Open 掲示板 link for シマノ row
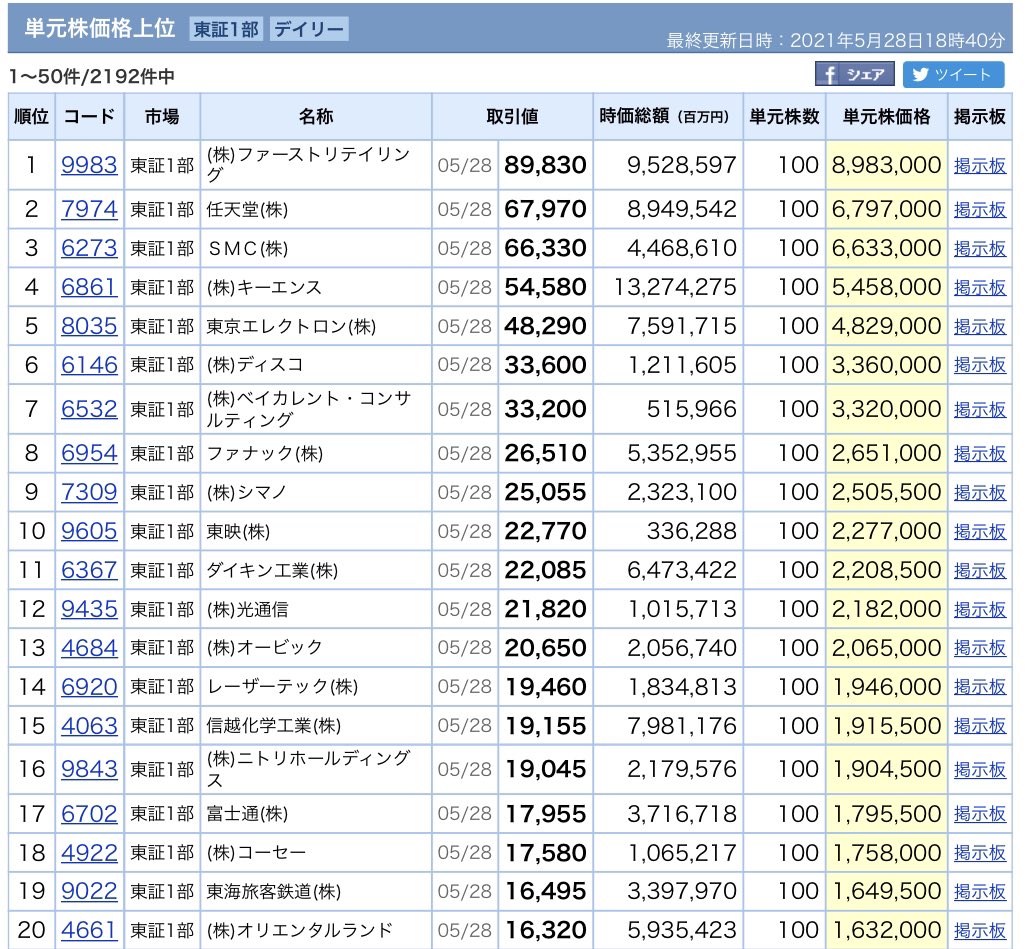1032x949 pixels. (x=980, y=492)
